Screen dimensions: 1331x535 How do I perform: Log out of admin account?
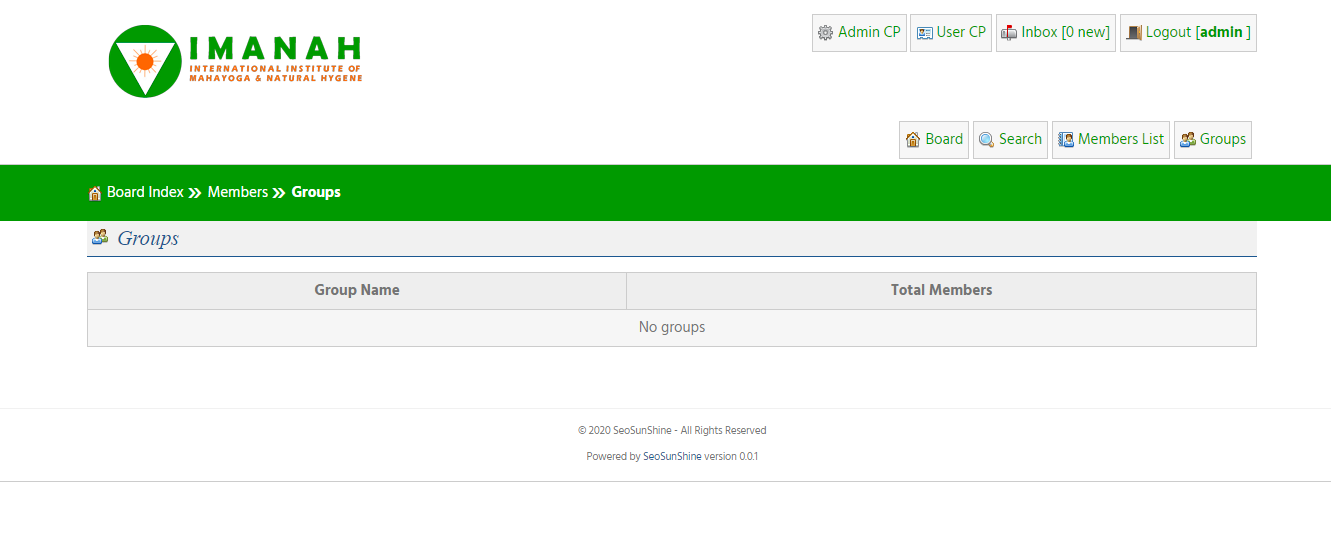(x=1188, y=33)
